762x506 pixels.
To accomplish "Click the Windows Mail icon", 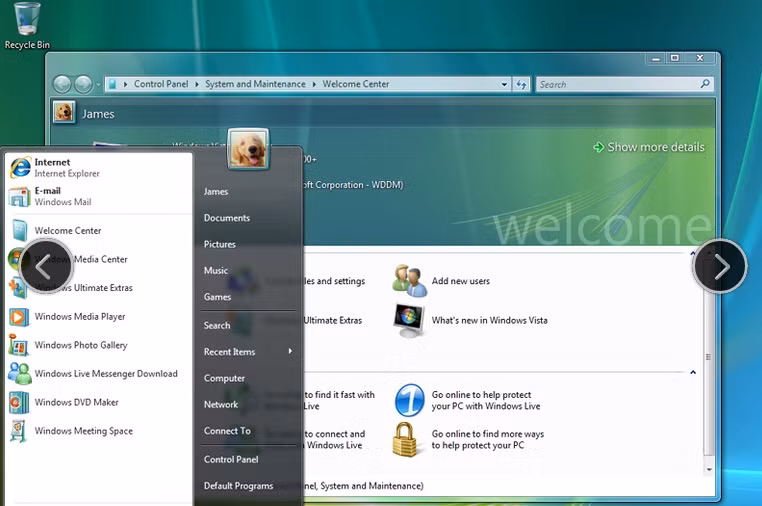I will click(x=20, y=196).
